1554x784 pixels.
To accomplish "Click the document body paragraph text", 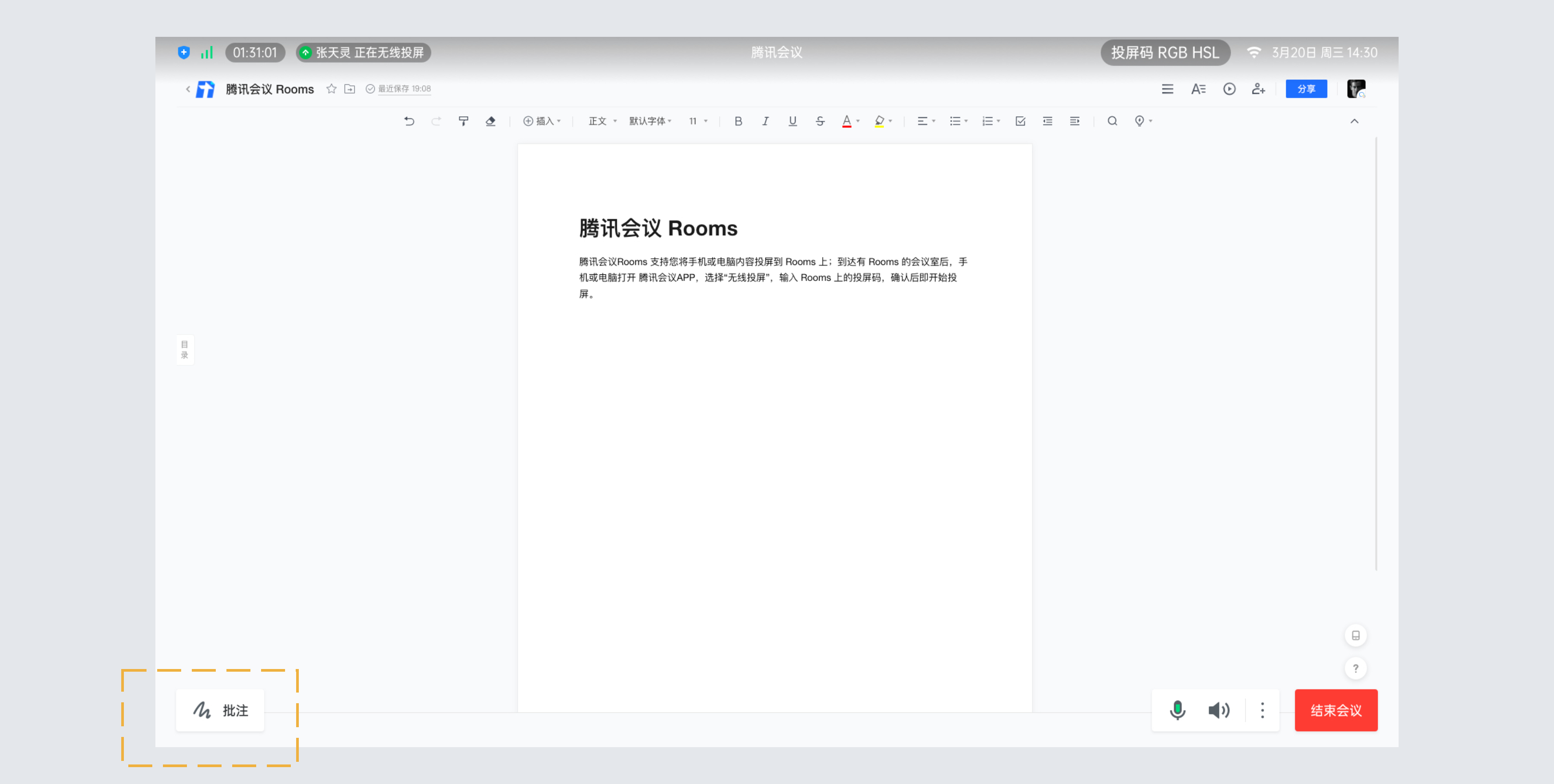I will [773, 277].
